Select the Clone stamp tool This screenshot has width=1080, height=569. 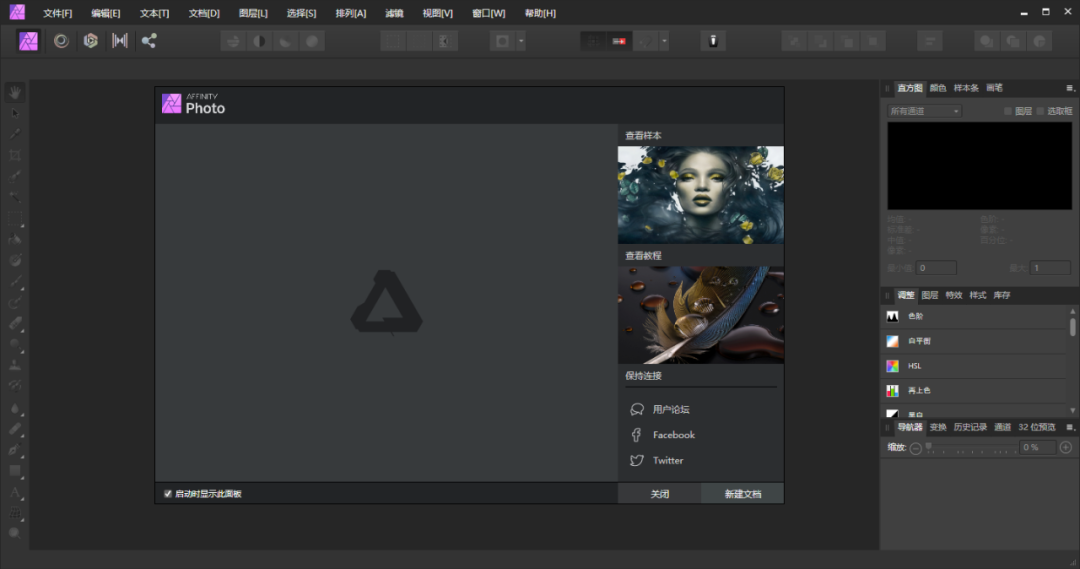click(x=14, y=365)
